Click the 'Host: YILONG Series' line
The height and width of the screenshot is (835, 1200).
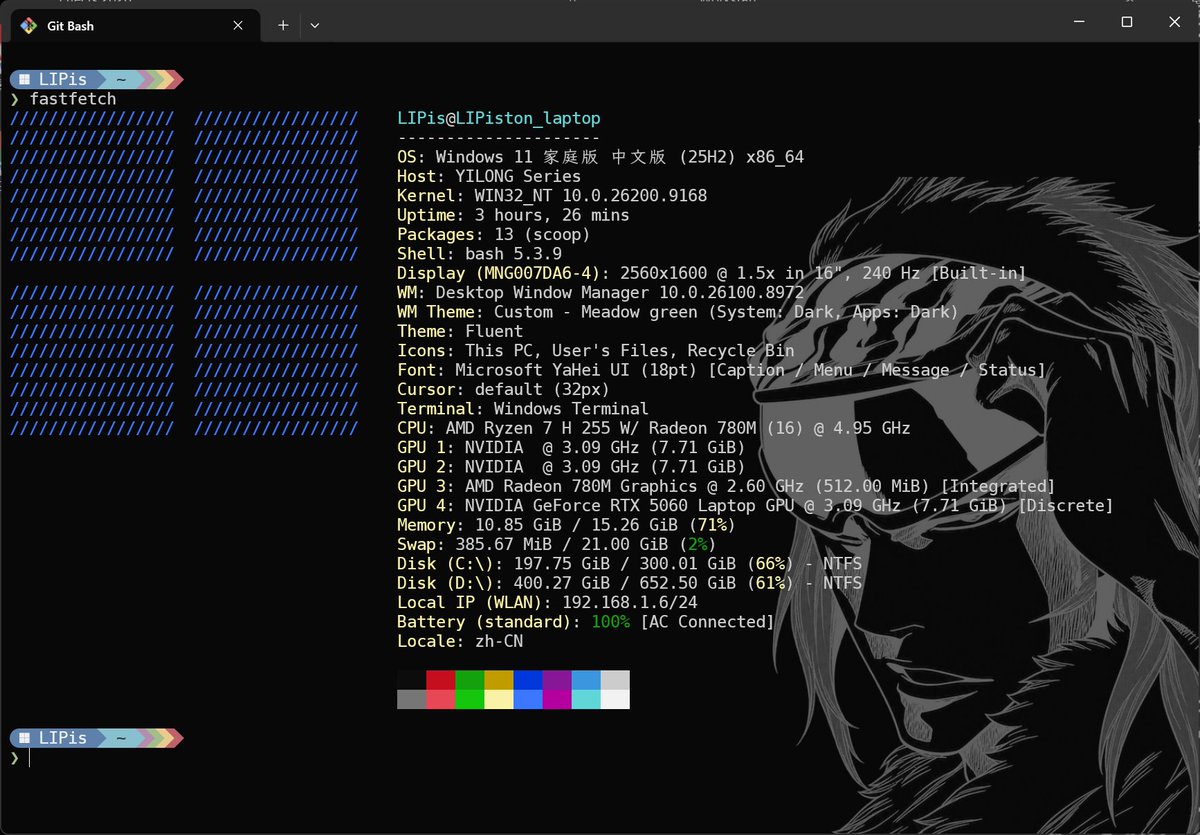tap(489, 176)
